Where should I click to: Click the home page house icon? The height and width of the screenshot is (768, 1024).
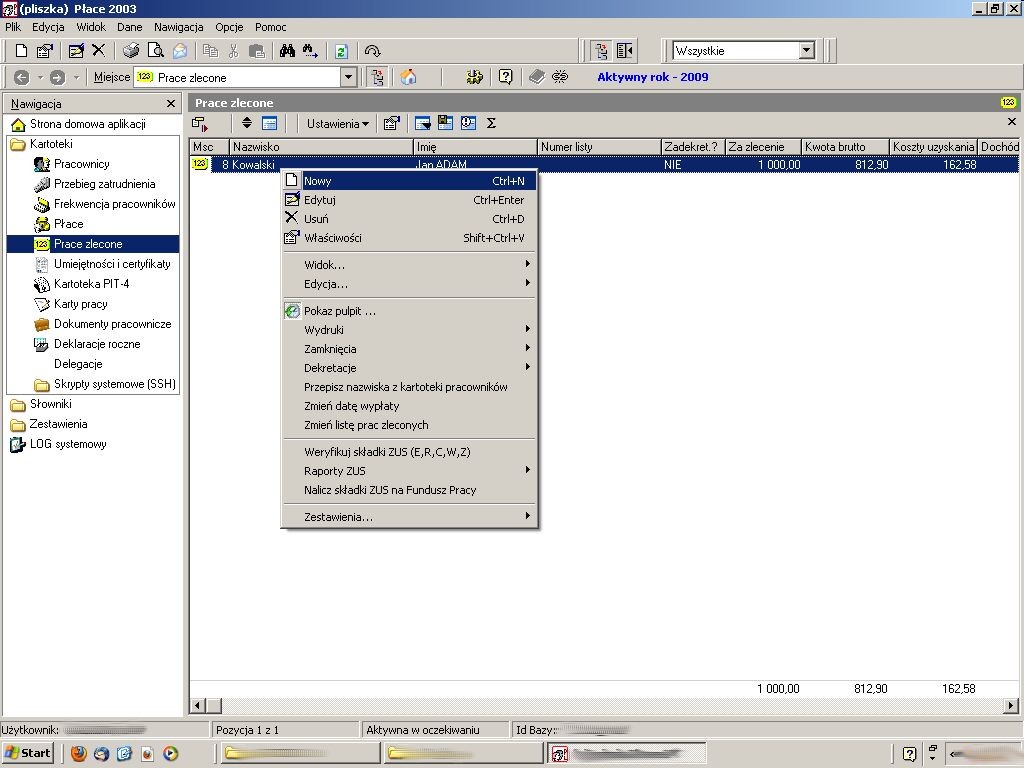pyautogui.click(x=408, y=77)
